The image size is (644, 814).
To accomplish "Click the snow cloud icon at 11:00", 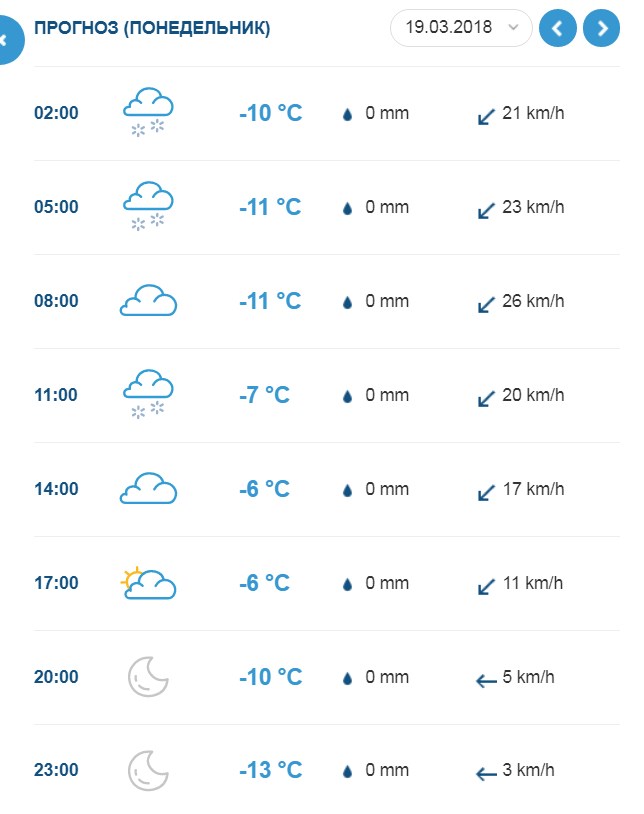I will 148,394.
